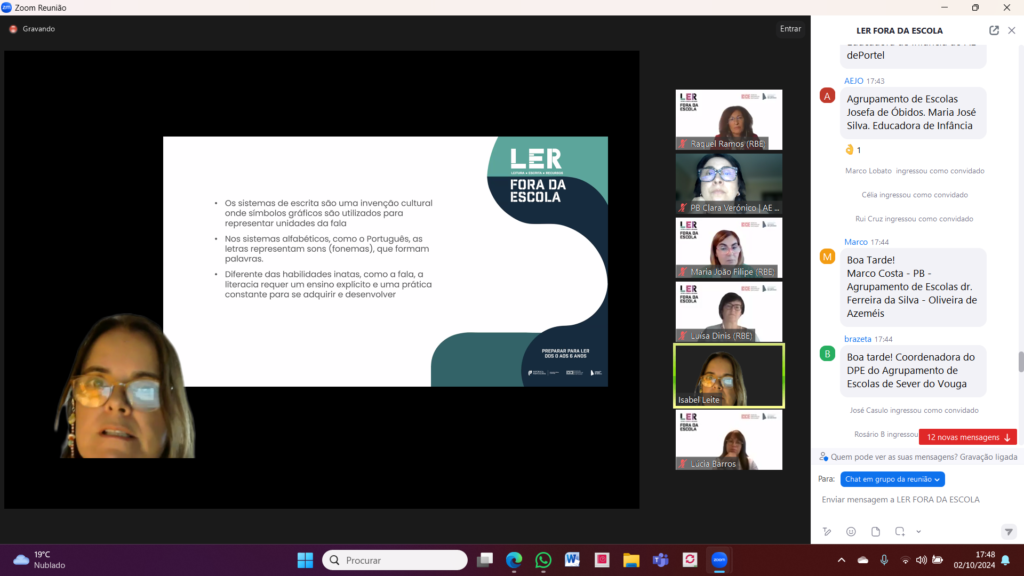Open the emoji picker in chat
This screenshot has width=1024, height=576.
[851, 531]
